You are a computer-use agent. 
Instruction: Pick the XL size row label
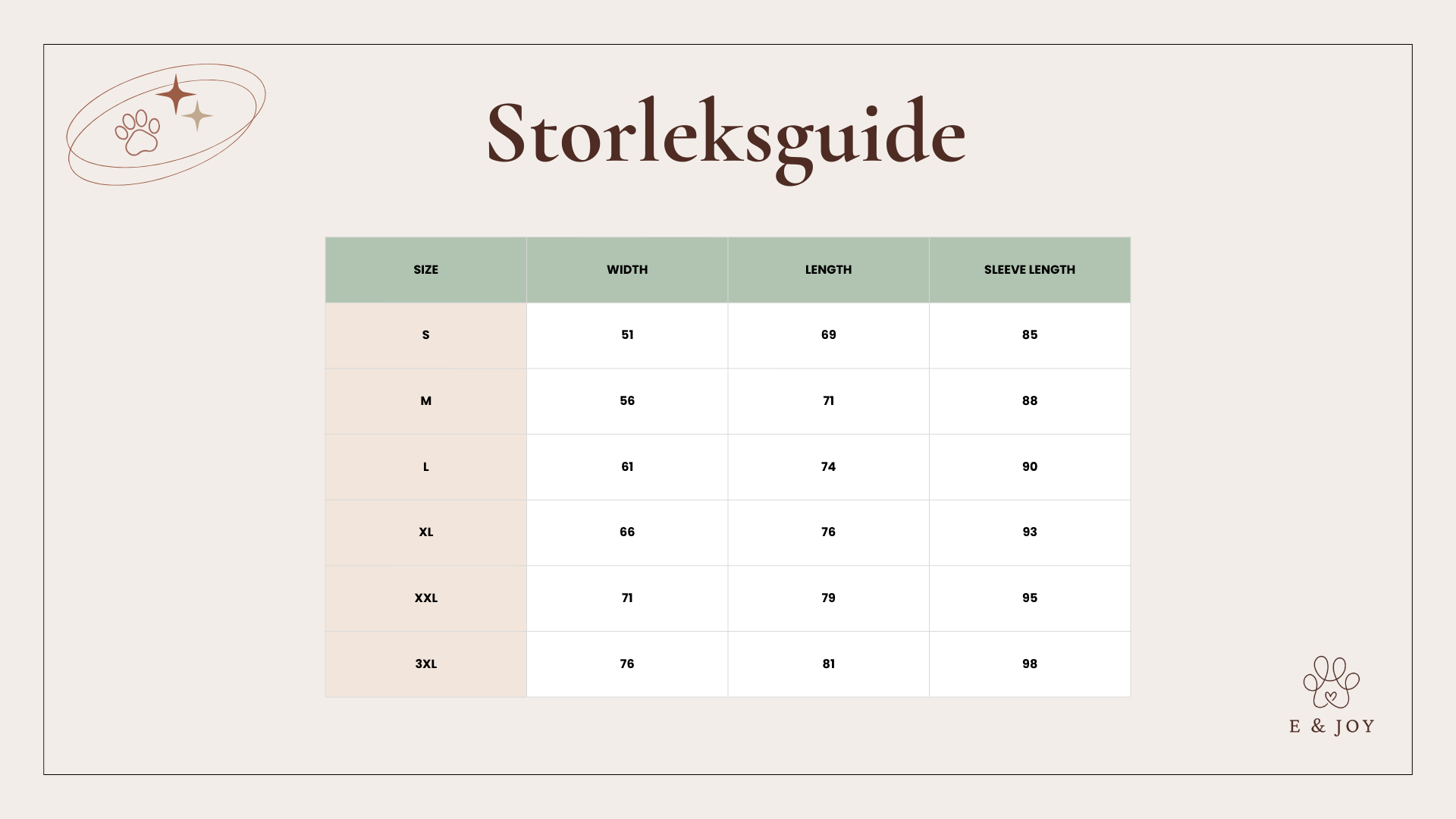[x=425, y=532]
